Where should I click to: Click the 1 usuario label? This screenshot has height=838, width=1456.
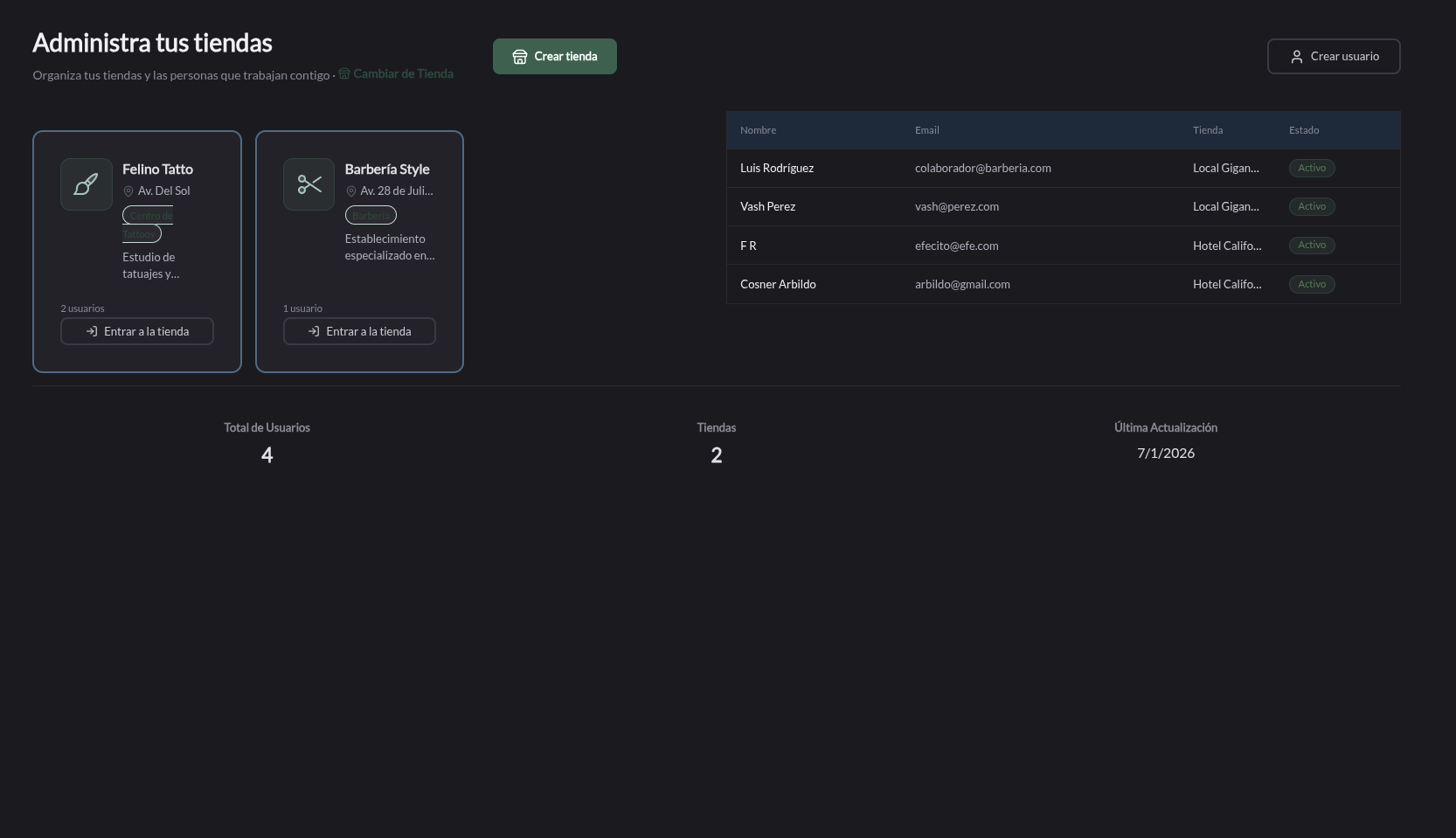click(302, 308)
